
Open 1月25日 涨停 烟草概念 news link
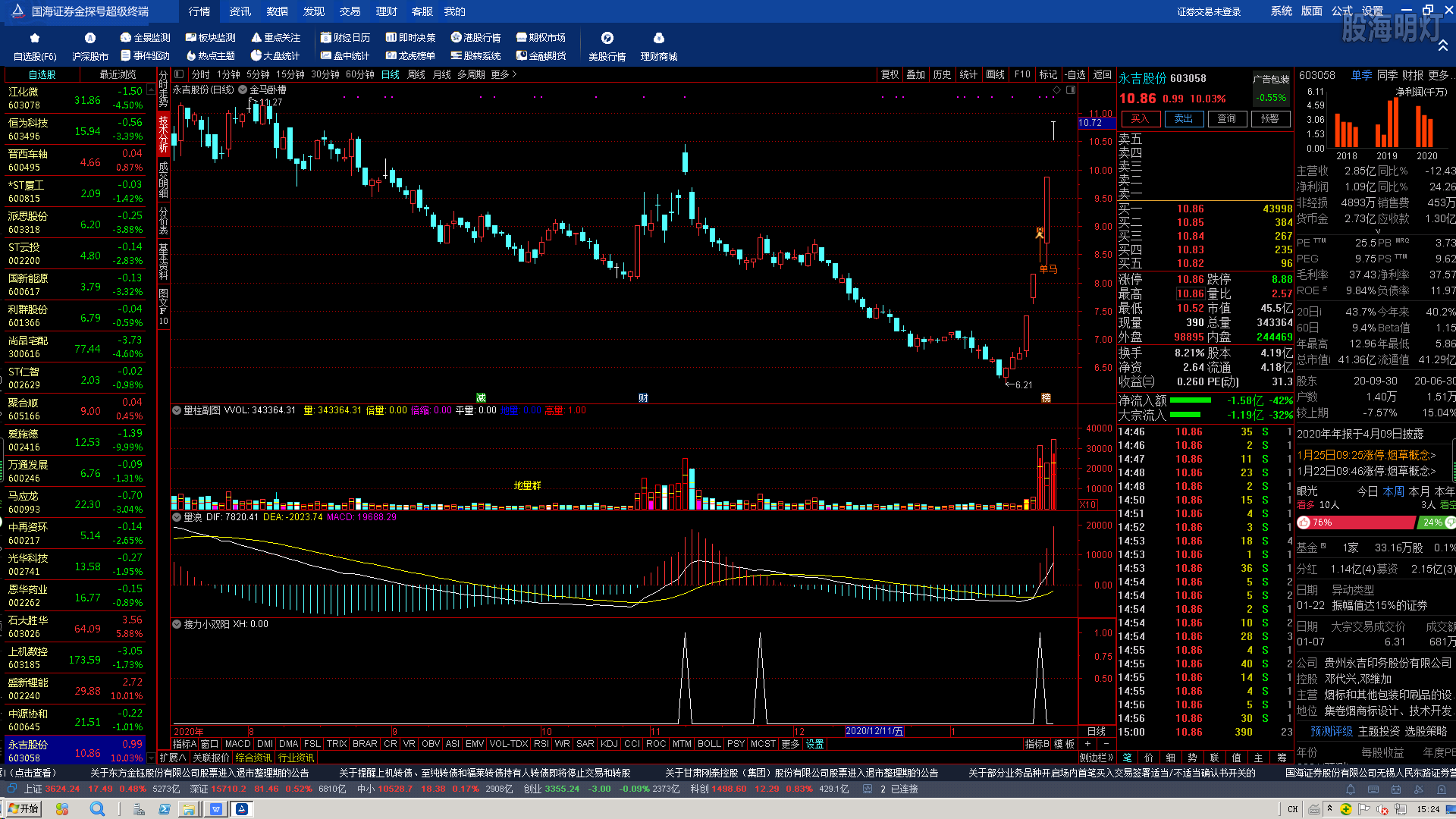pyautogui.click(x=1367, y=455)
